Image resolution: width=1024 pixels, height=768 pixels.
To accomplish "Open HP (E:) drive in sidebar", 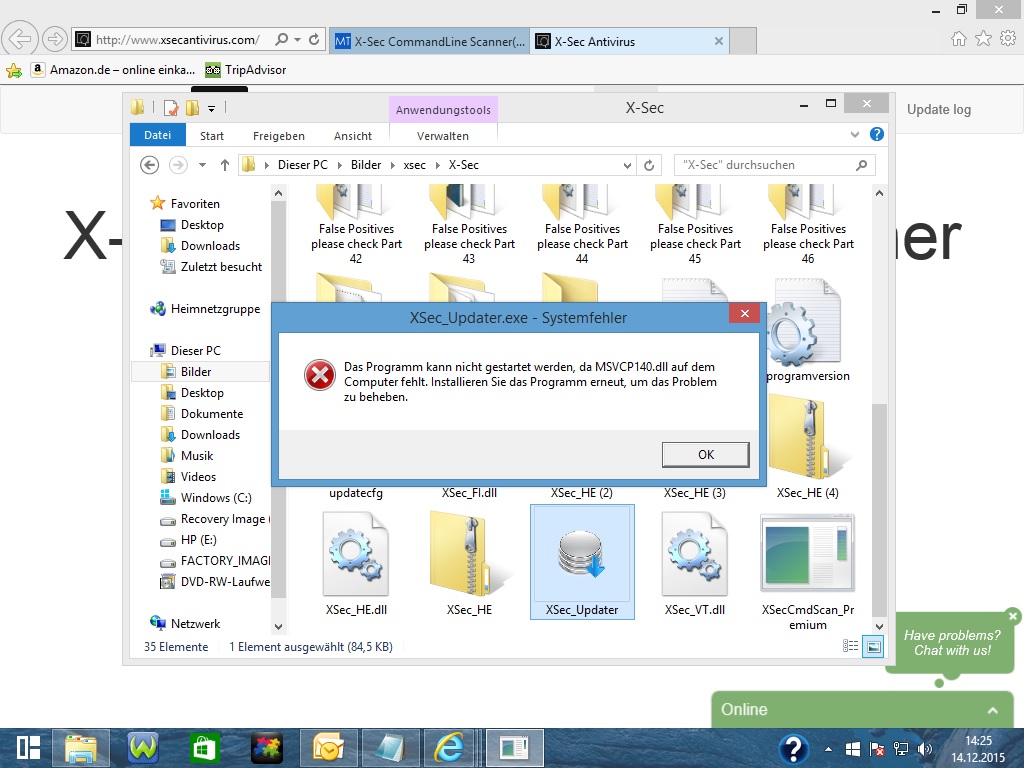I will click(189, 539).
